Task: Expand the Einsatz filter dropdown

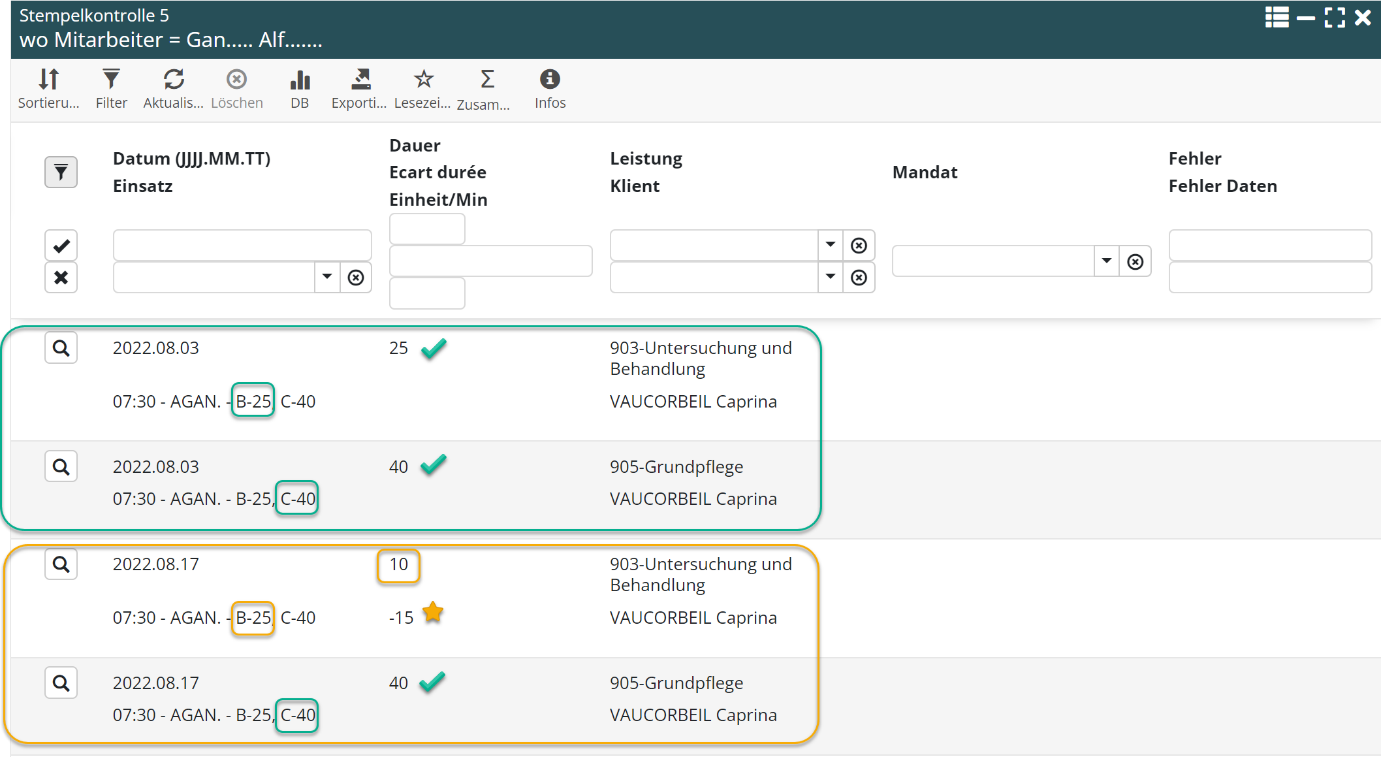Action: [x=327, y=277]
